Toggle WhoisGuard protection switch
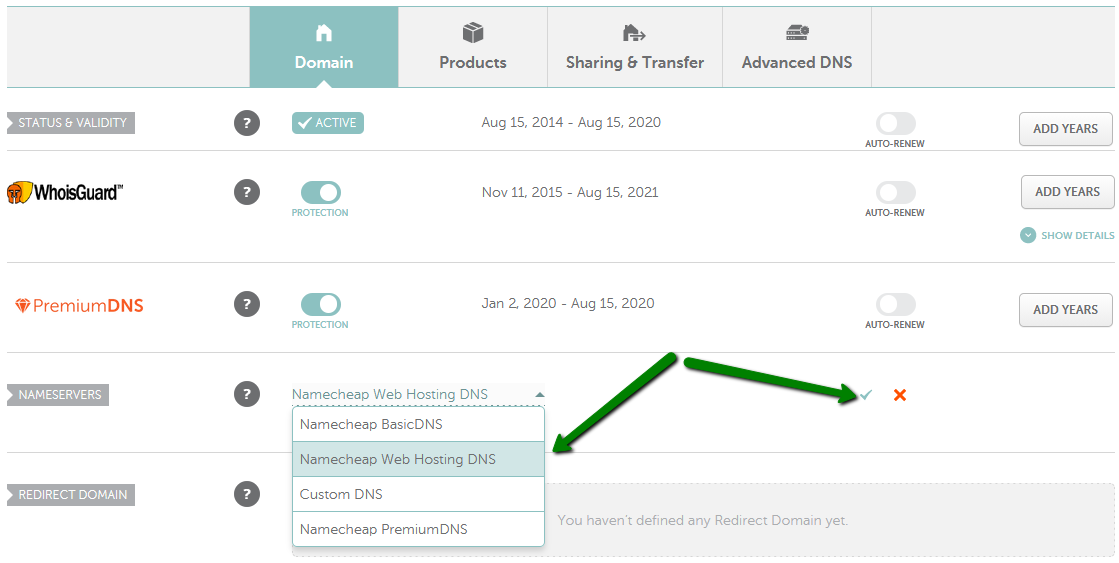 coord(320,192)
